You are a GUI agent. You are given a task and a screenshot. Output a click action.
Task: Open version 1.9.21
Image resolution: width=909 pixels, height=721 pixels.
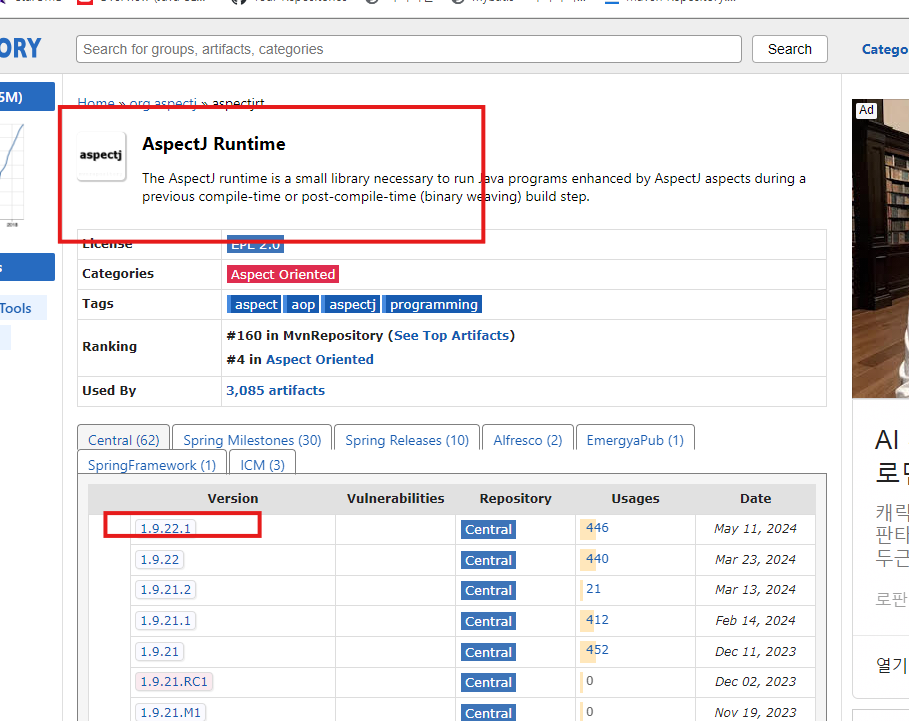(x=159, y=651)
